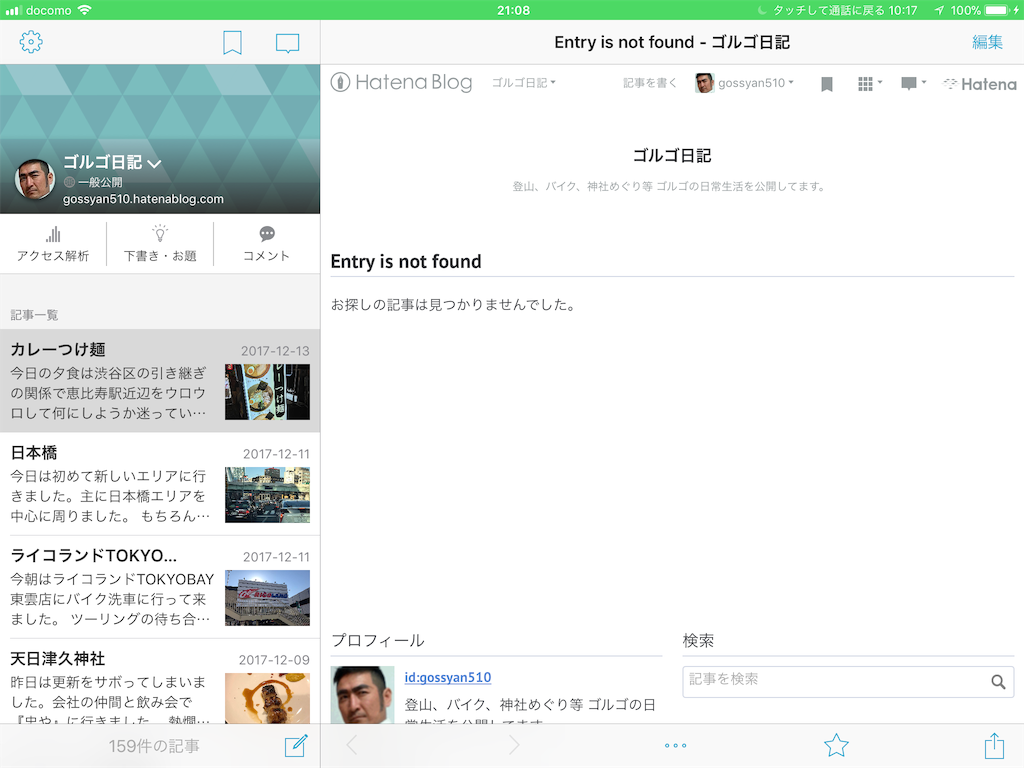The height and width of the screenshot is (768, 1024).
Task: Open アクセス解析 analytics
Action: [53, 244]
